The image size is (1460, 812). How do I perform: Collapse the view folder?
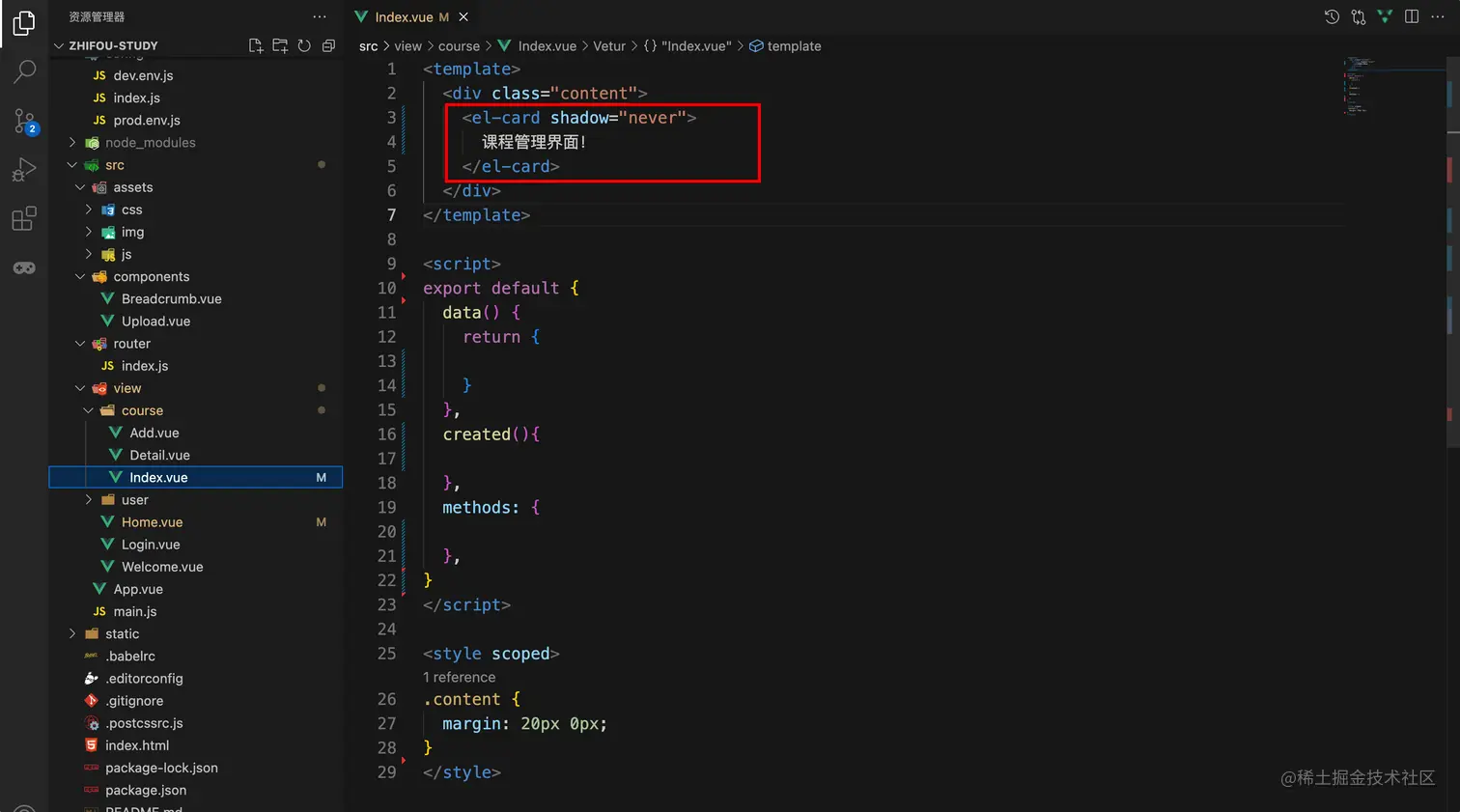(x=80, y=388)
